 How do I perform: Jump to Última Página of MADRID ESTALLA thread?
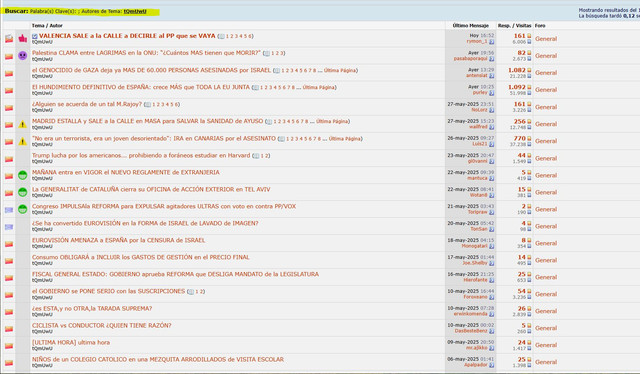pos(332,121)
